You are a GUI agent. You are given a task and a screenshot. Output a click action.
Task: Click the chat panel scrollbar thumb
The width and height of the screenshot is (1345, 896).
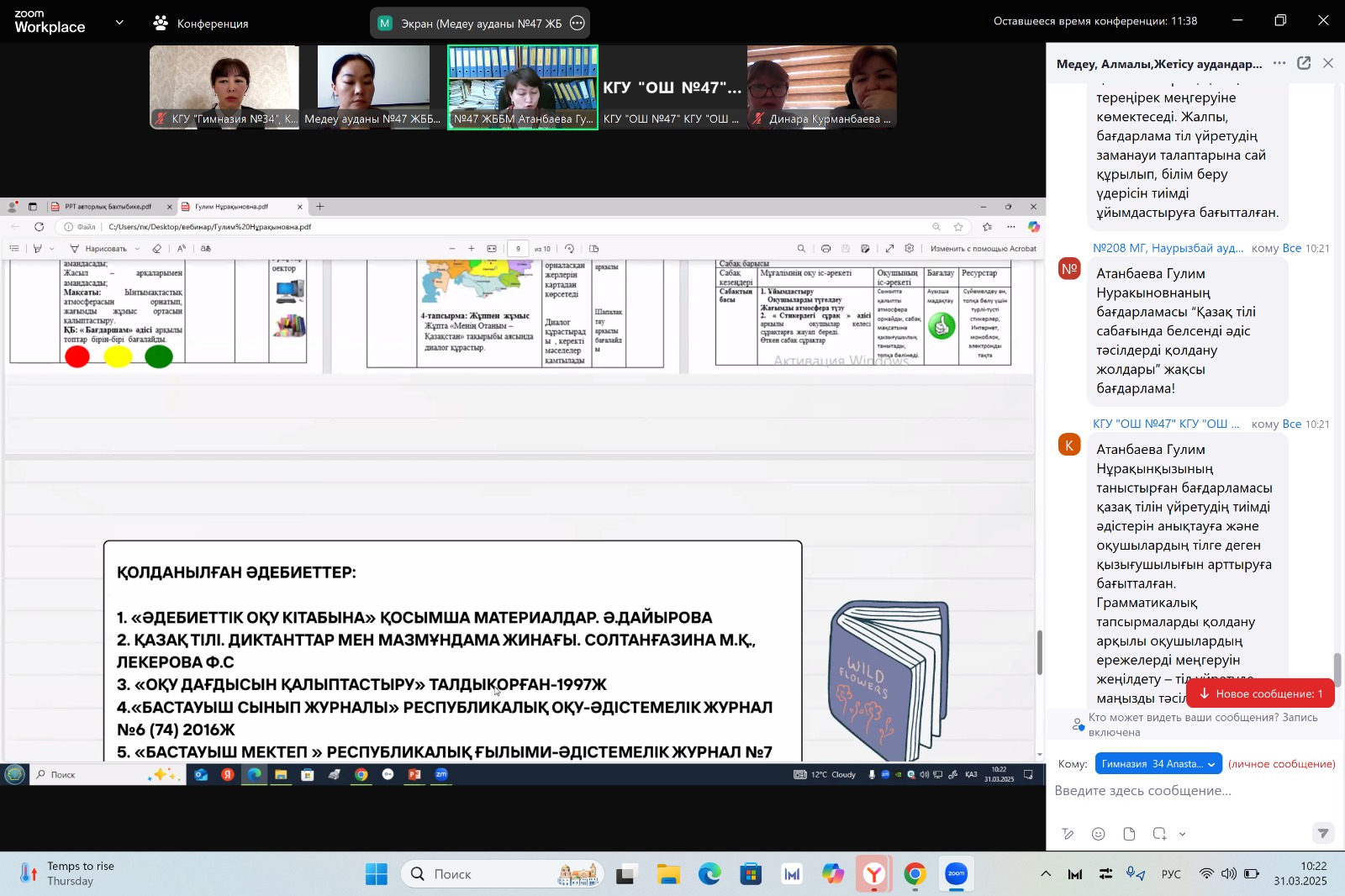pyautogui.click(x=1337, y=669)
